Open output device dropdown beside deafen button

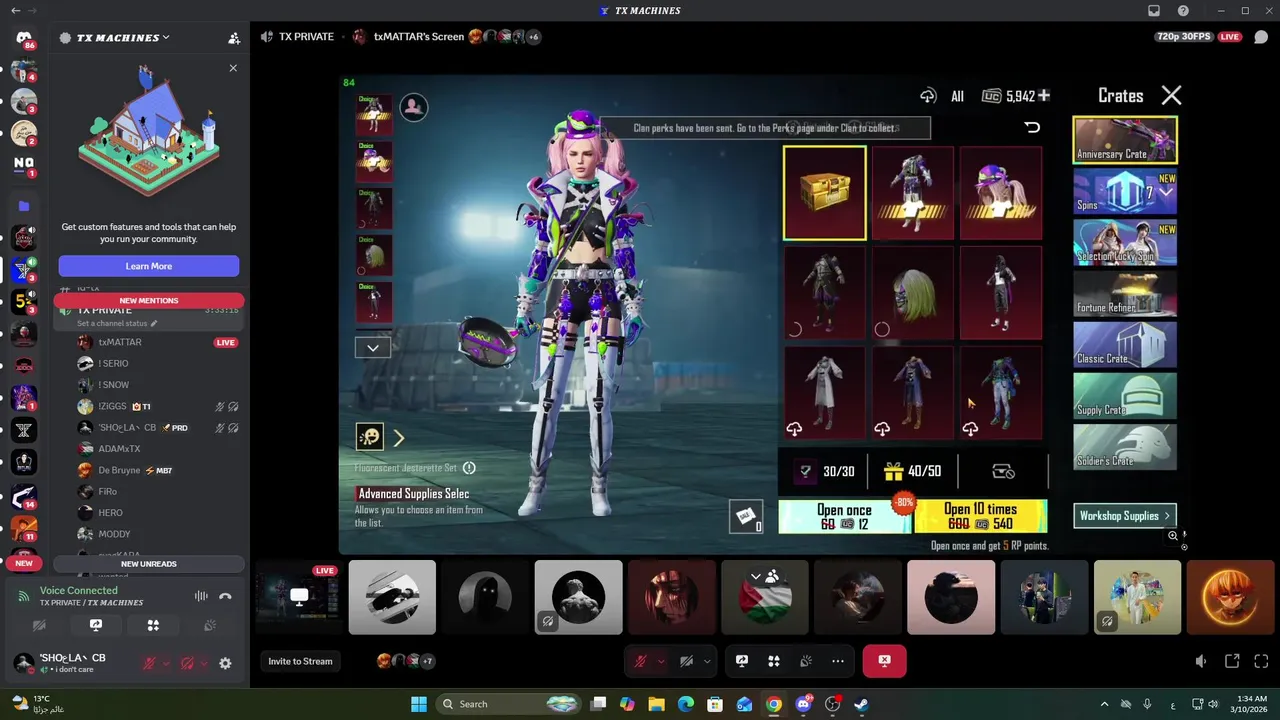(x=204, y=663)
